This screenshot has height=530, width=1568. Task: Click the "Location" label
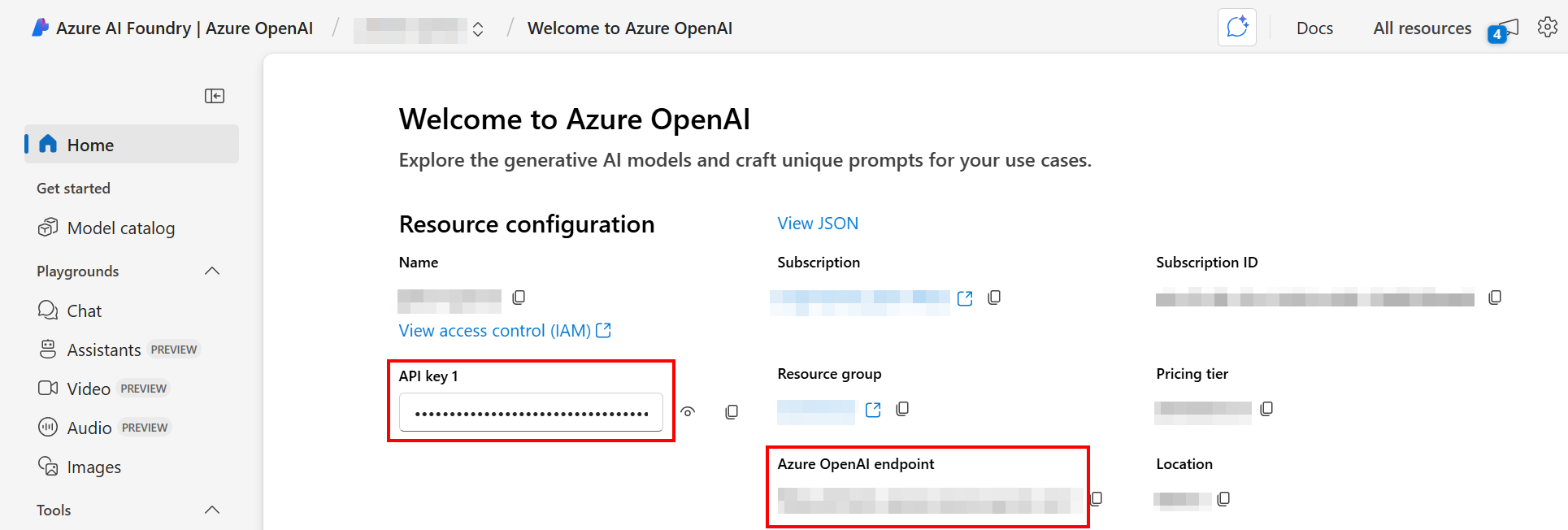coord(1184,464)
